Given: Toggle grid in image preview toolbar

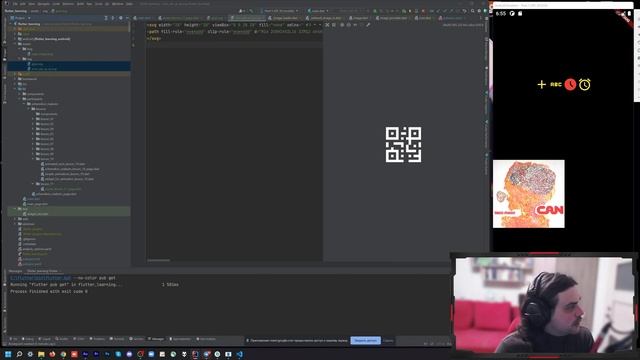Looking at the screenshot, I should pyautogui.click(x=334, y=25).
